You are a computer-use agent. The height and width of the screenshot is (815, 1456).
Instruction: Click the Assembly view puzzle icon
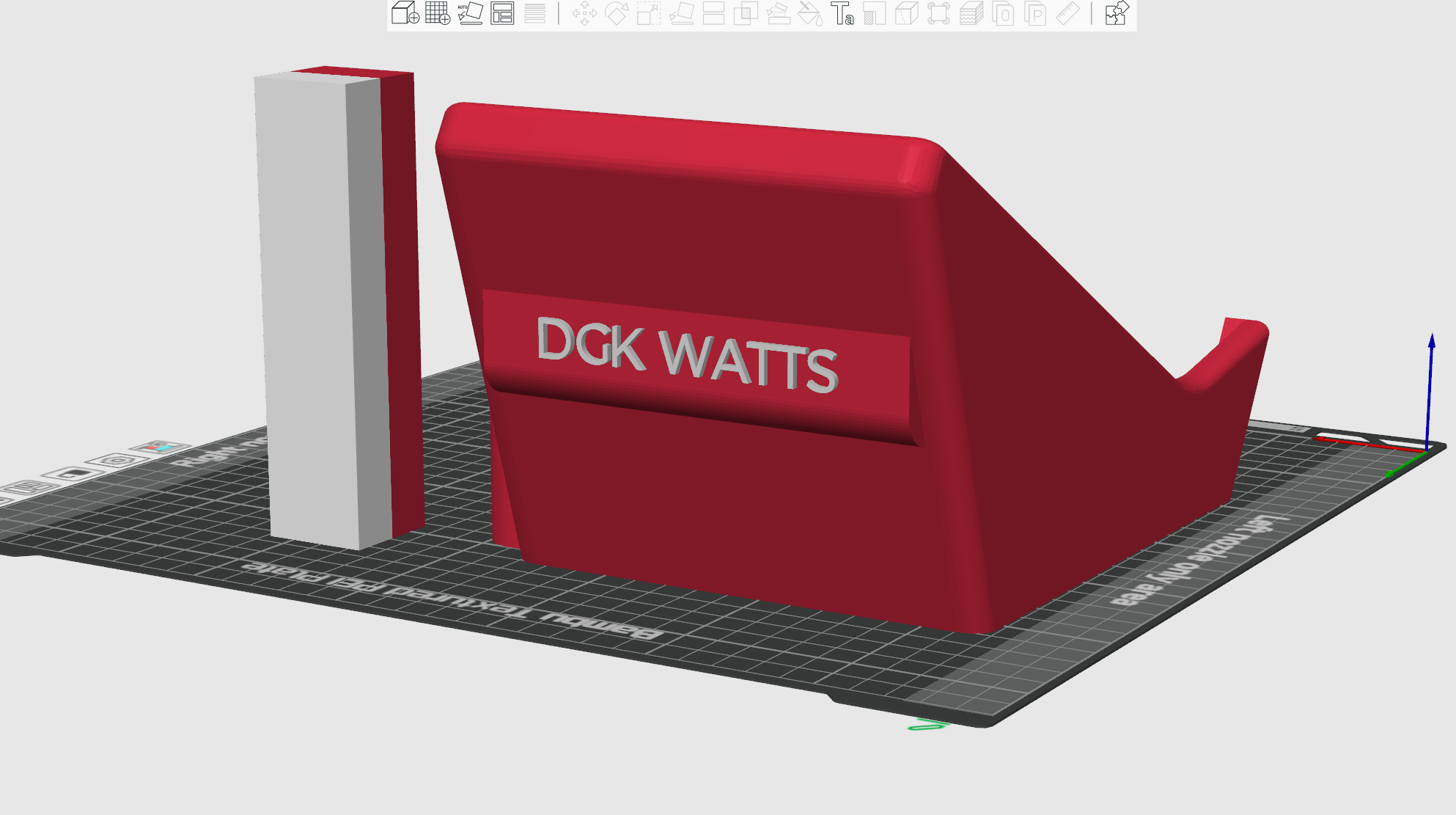pos(1117,13)
